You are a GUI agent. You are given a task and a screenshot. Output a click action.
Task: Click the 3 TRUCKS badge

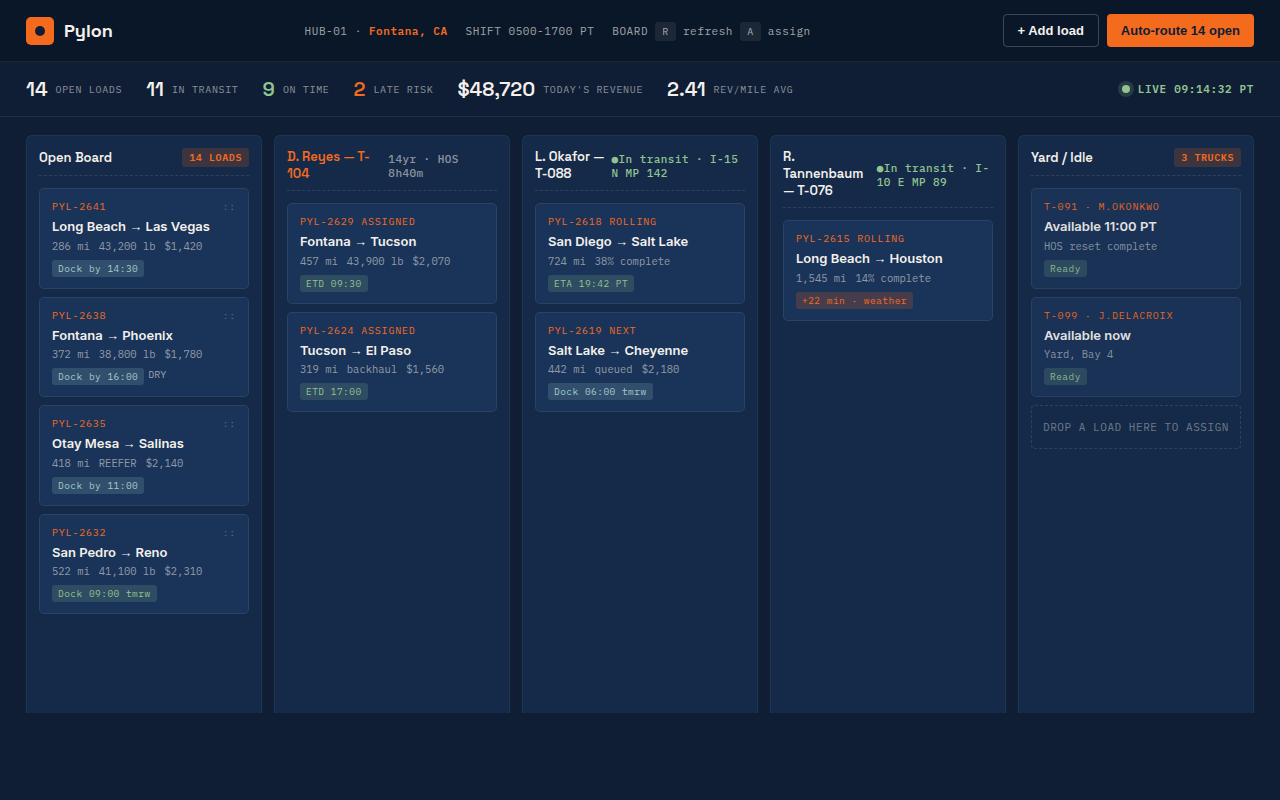click(x=1207, y=157)
